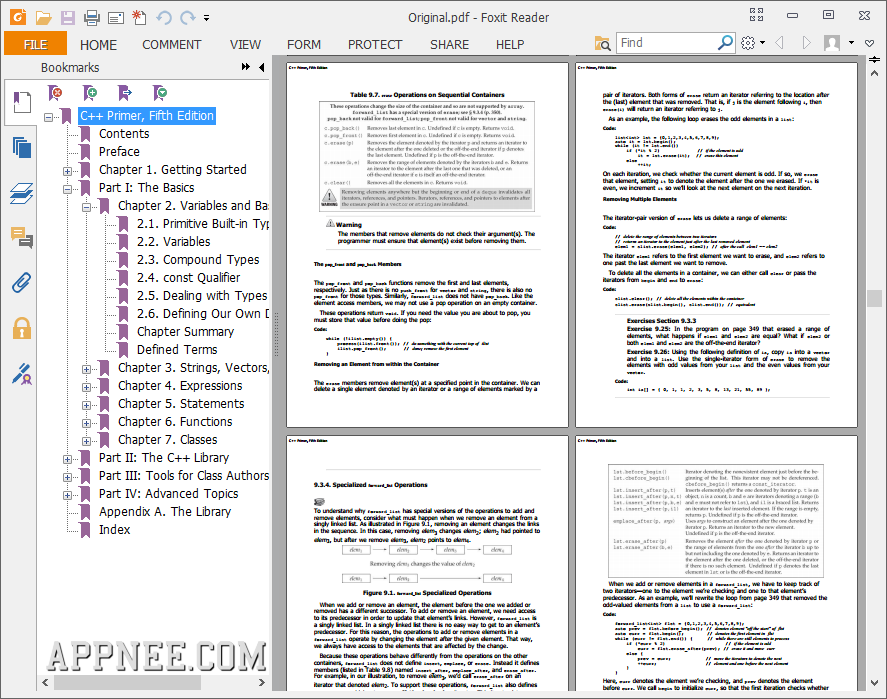Collapse the ribbon with the chevron icon
The height and width of the screenshot is (699, 887).
pos(869,43)
